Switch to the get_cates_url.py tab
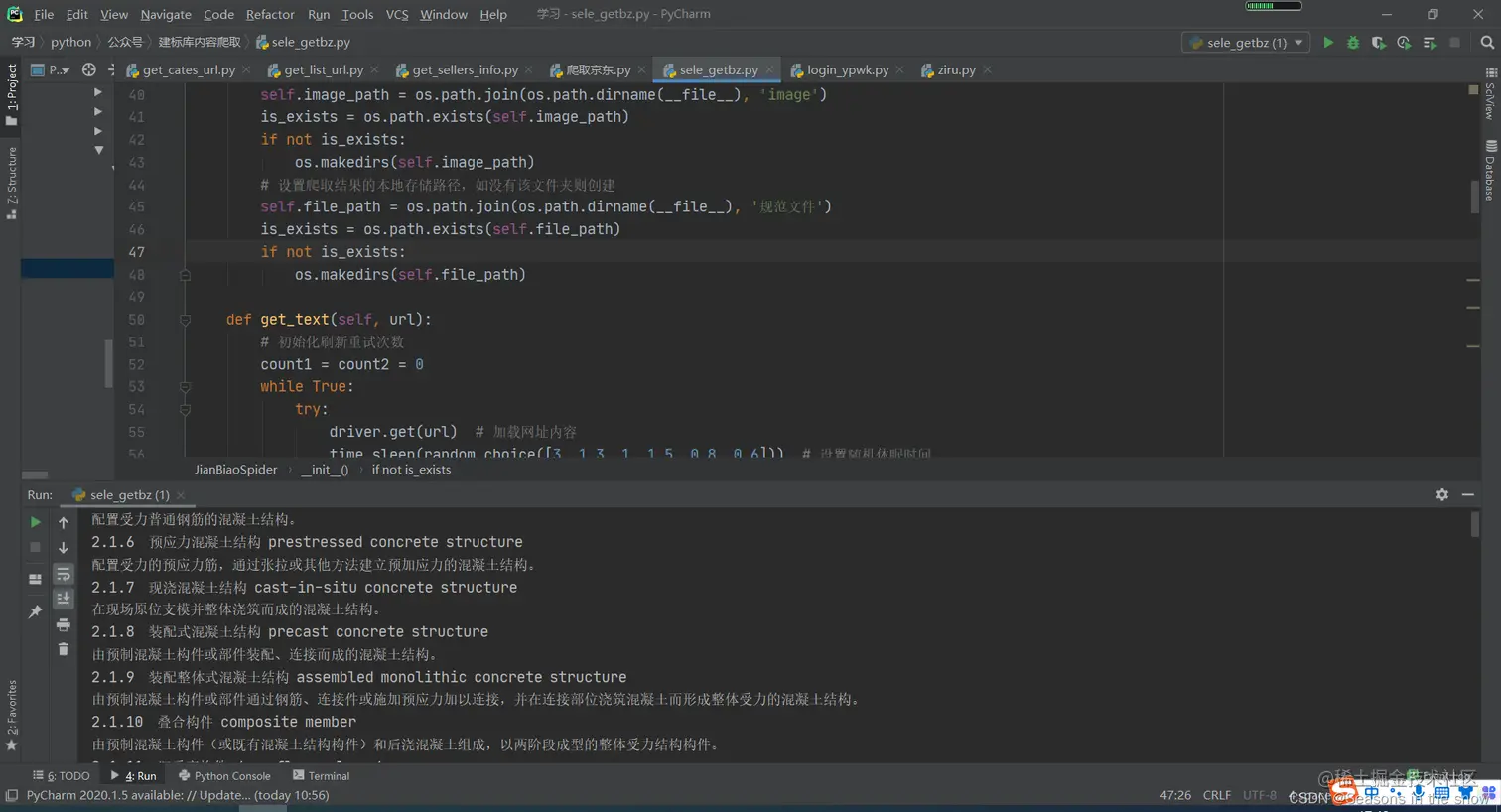 (189, 70)
